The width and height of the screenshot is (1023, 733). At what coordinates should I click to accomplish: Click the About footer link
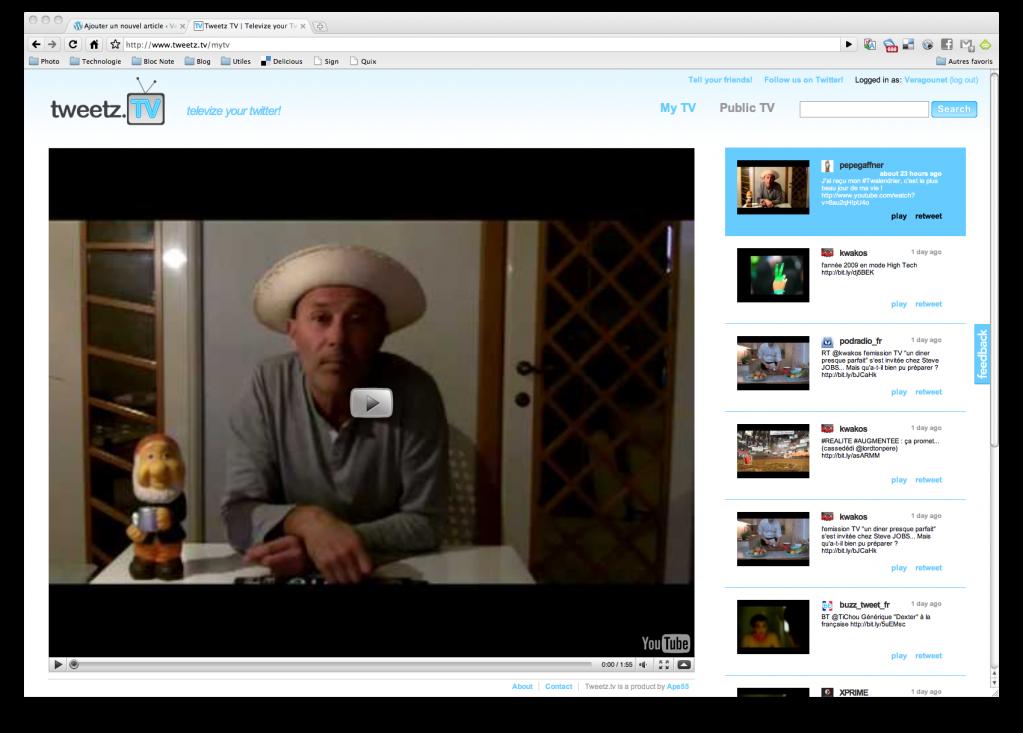click(x=522, y=686)
